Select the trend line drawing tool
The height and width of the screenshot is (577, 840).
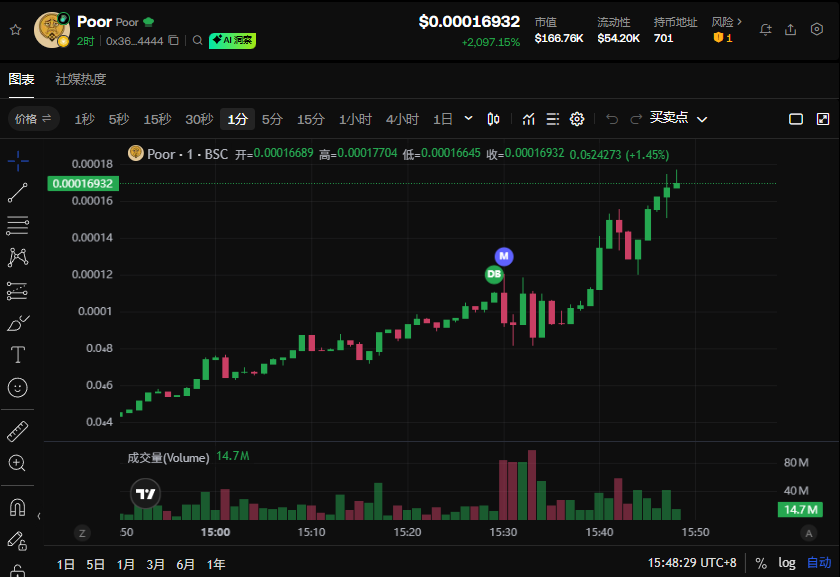18,192
